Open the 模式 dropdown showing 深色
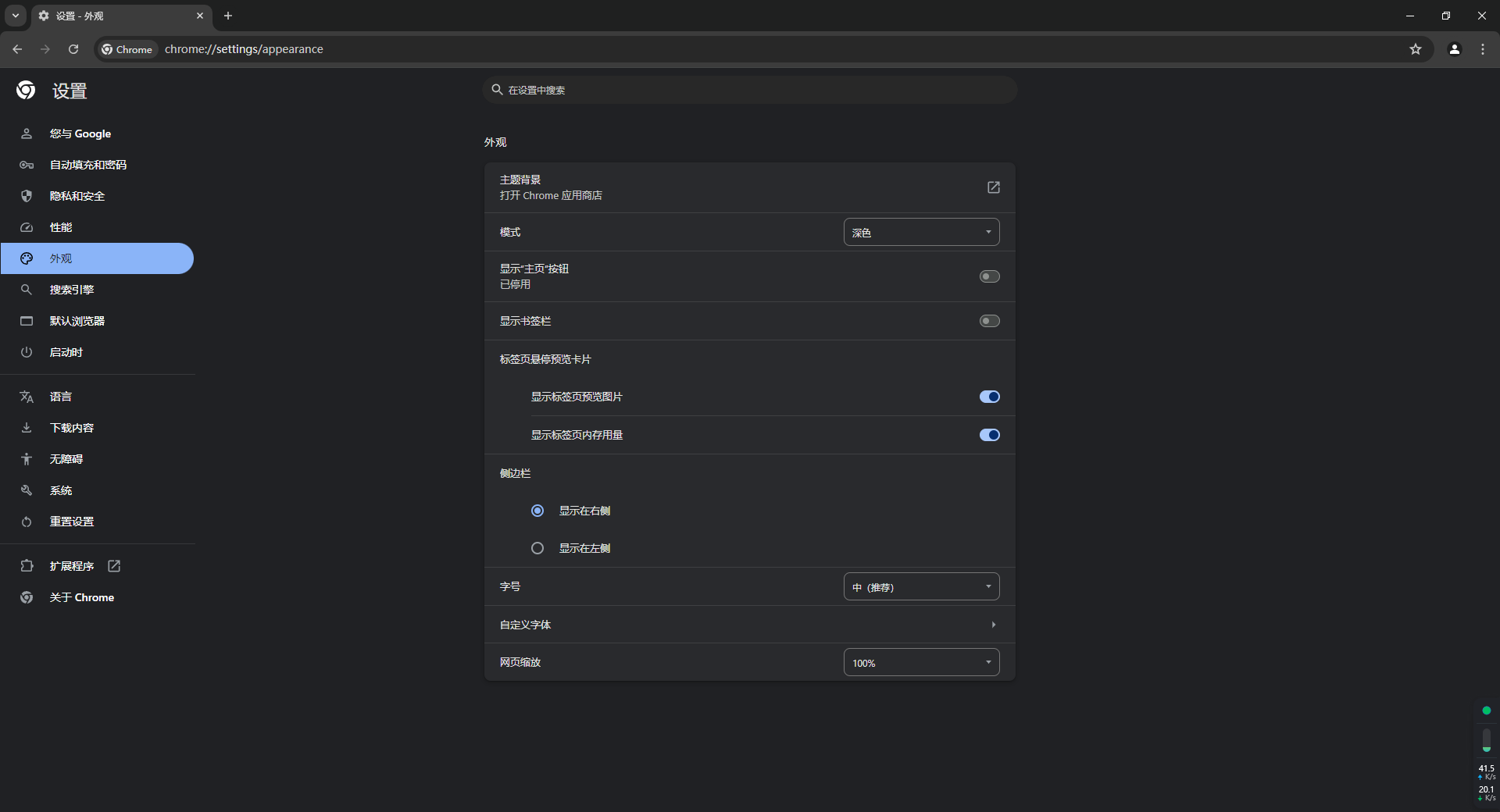This screenshot has width=1500, height=812. point(921,232)
